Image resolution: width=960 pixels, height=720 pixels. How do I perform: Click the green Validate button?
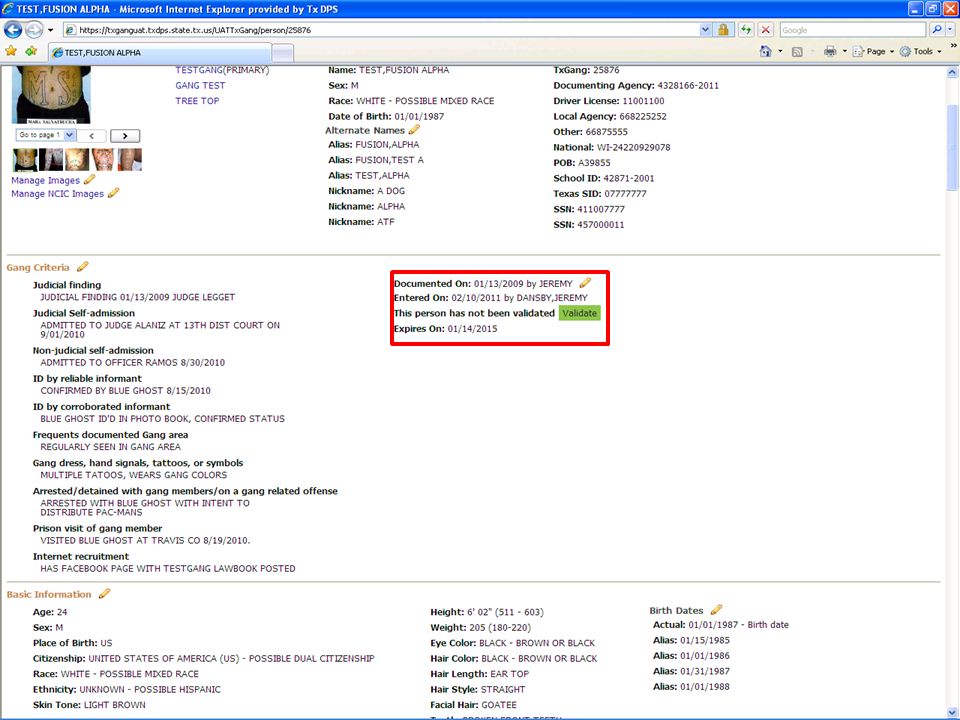pos(579,313)
